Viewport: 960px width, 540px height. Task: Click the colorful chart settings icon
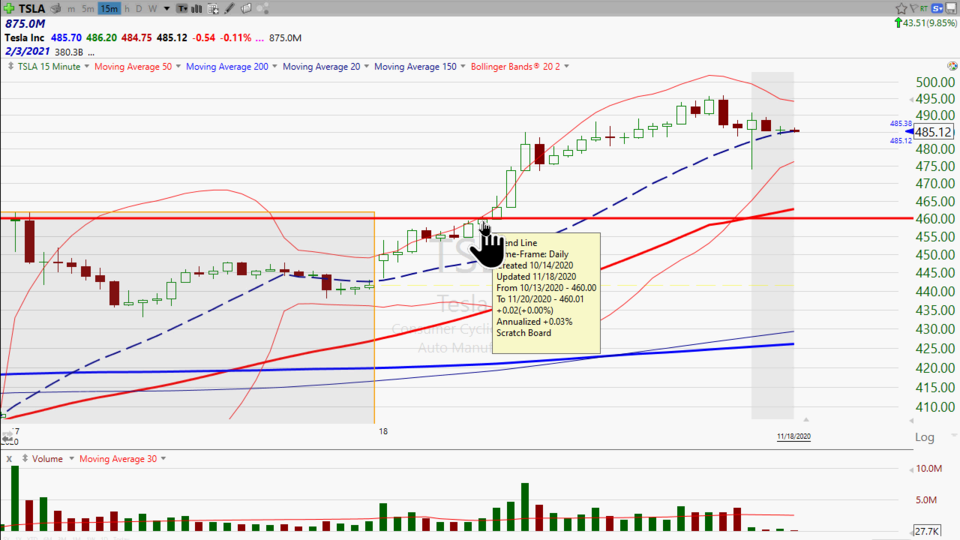pyautogui.click(x=952, y=66)
